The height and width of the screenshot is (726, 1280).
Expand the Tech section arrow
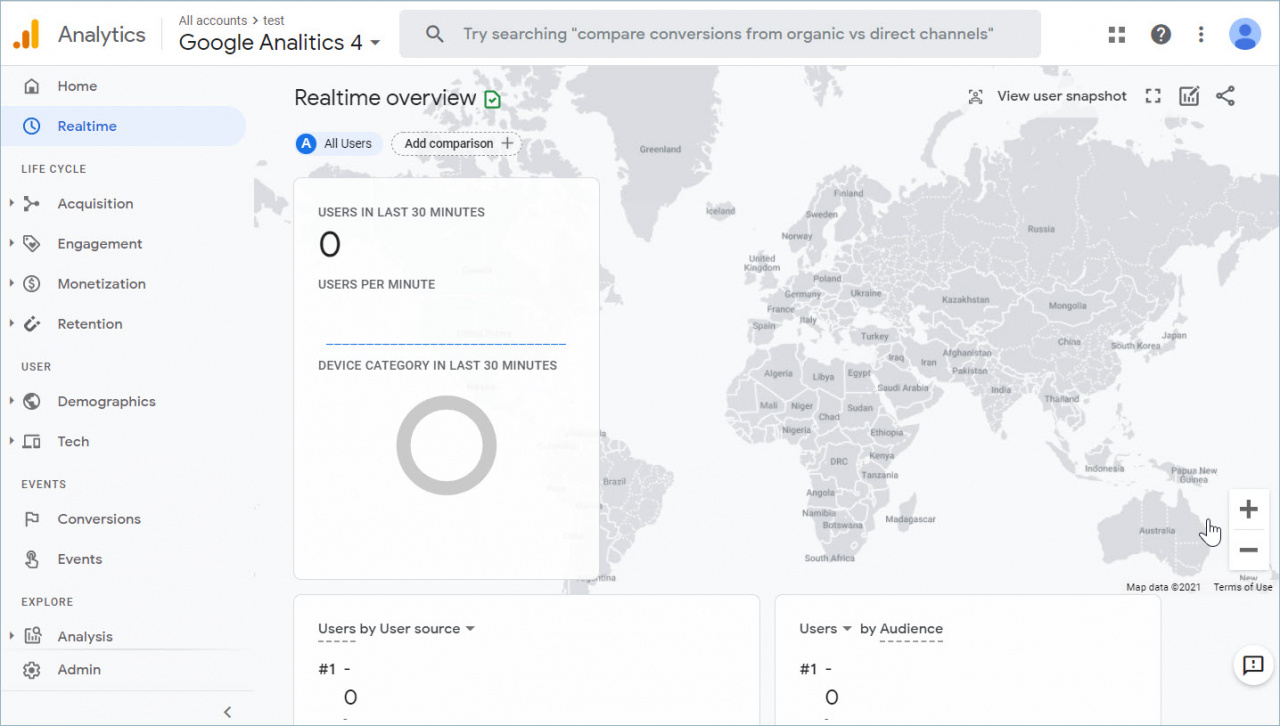tap(11, 442)
